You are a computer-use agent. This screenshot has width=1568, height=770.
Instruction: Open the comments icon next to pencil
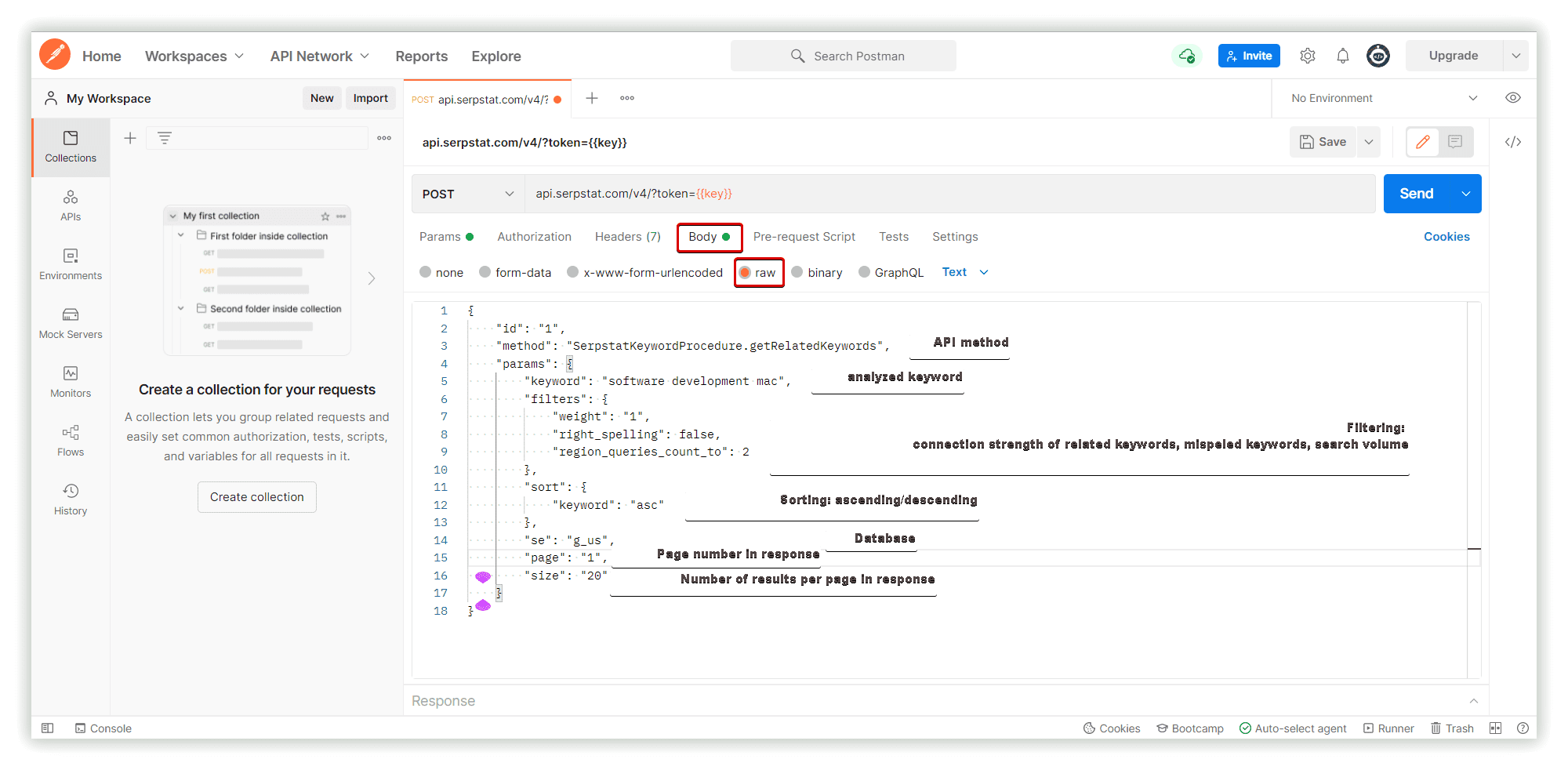(1455, 142)
